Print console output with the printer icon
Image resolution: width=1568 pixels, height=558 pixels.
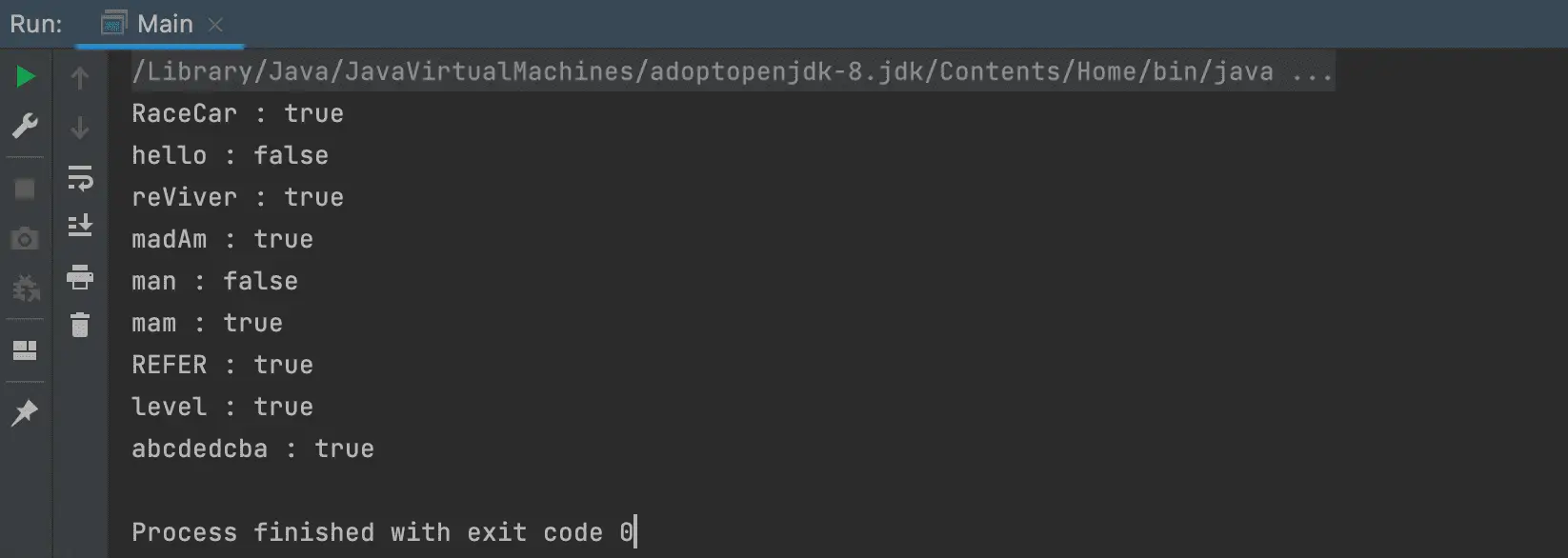coord(80,276)
